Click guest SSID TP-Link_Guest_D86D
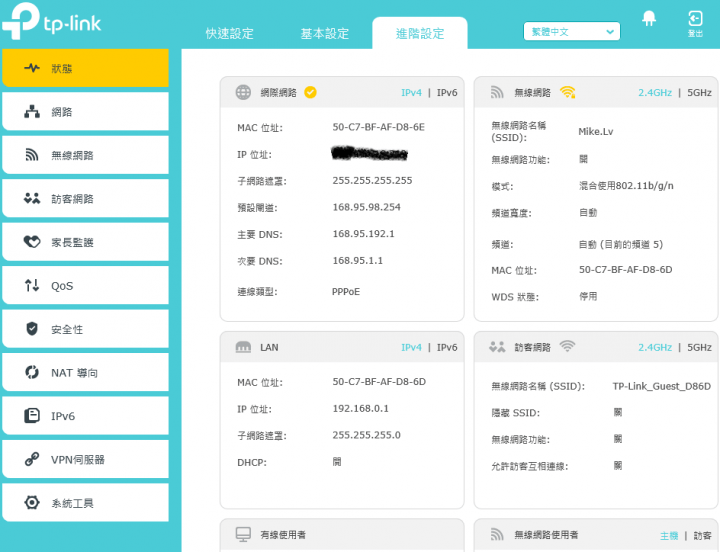 (x=662, y=386)
